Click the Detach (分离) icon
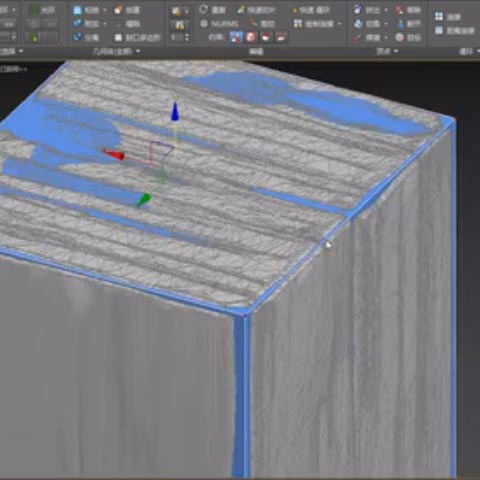Viewport: 480px width, 480px height. [x=77, y=37]
